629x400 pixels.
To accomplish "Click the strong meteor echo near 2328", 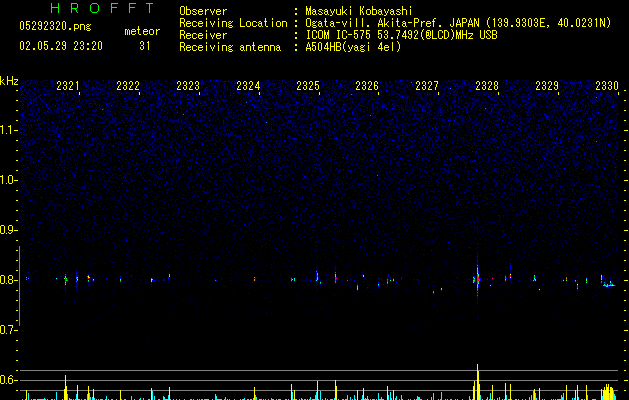I will click(477, 278).
